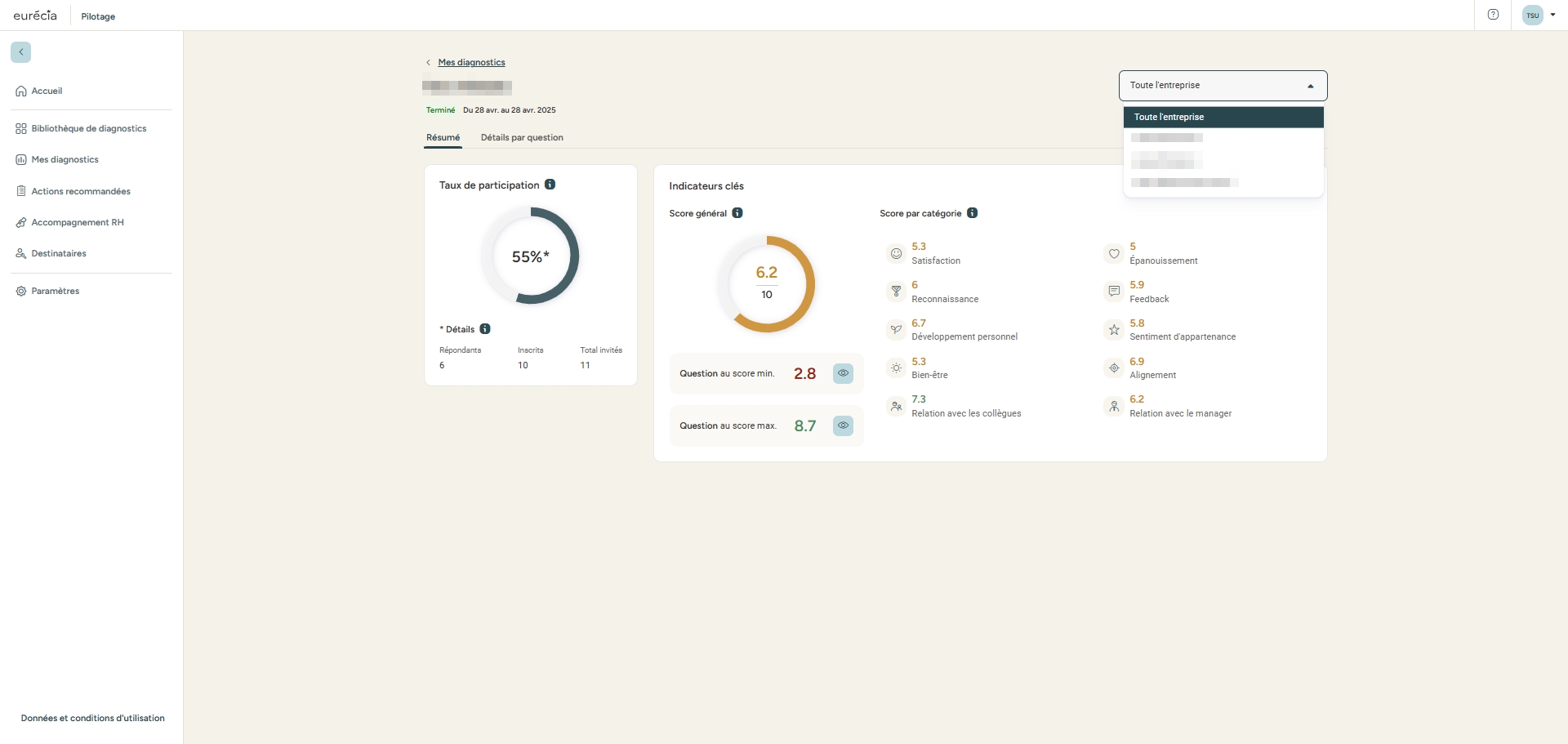Show the question with max score 8.7
Viewport: 1568px width, 744px height.
click(x=843, y=425)
